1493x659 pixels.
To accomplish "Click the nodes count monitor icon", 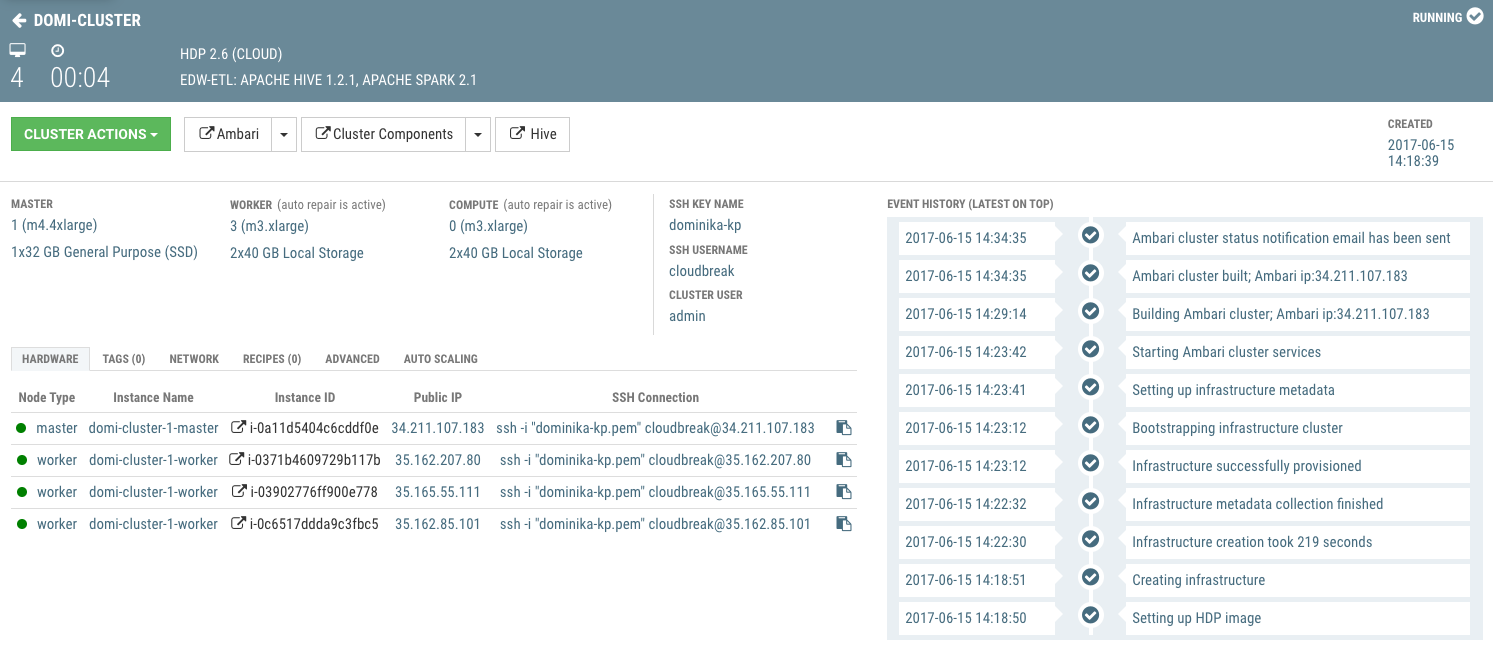I will (x=16, y=48).
